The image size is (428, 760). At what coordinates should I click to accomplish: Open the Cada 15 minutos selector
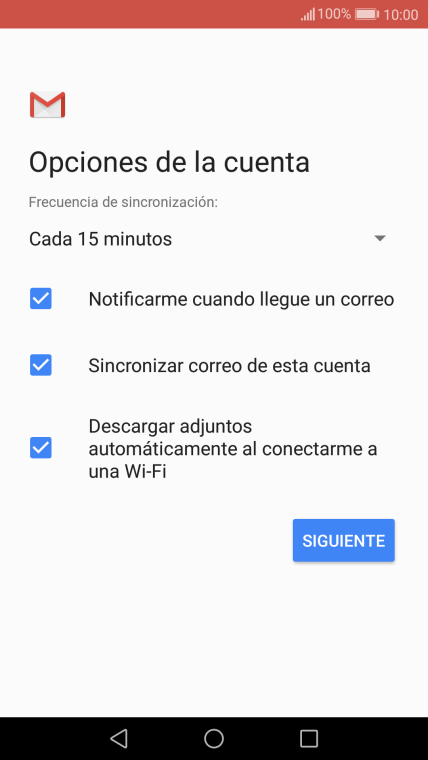click(x=208, y=239)
